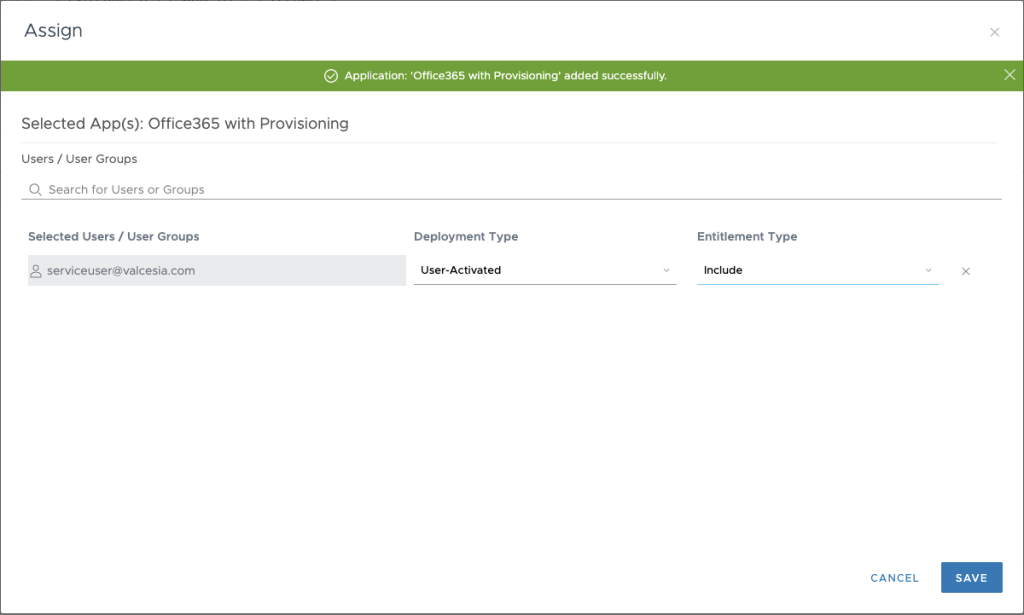This screenshot has height=615, width=1024.
Task: Close the Assign dialog with the X
Action: pos(994,32)
